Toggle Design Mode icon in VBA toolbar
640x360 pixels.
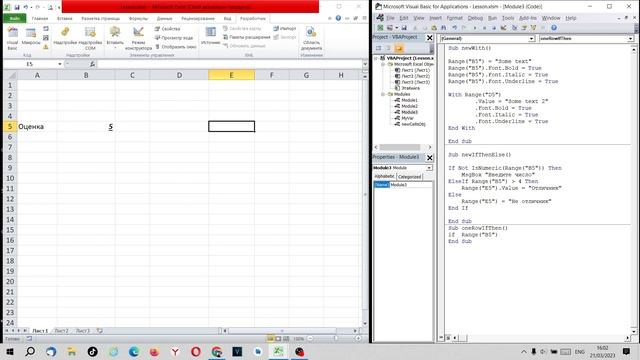[x=504, y=28]
